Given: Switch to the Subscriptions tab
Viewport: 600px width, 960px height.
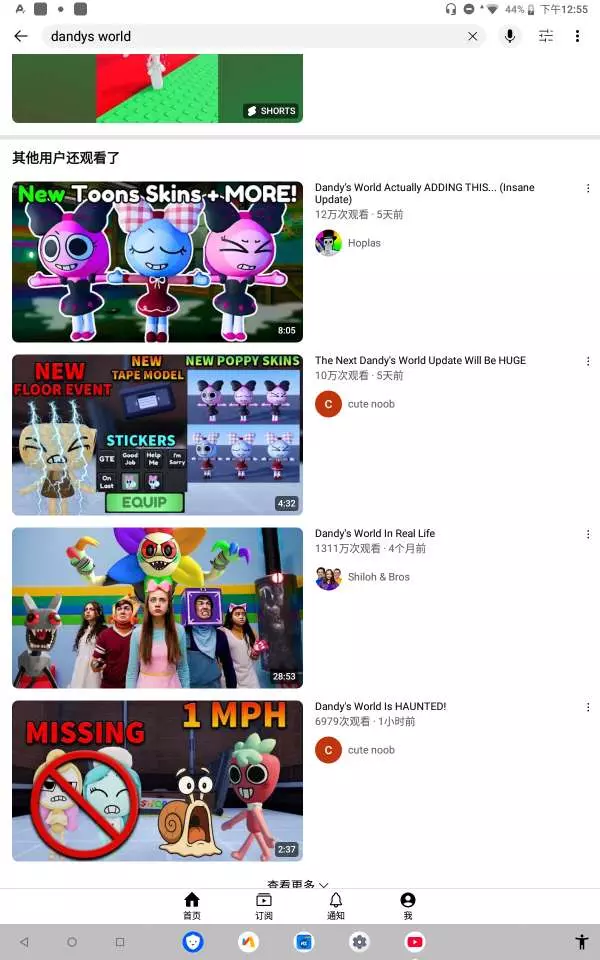Looking at the screenshot, I should 264,906.
